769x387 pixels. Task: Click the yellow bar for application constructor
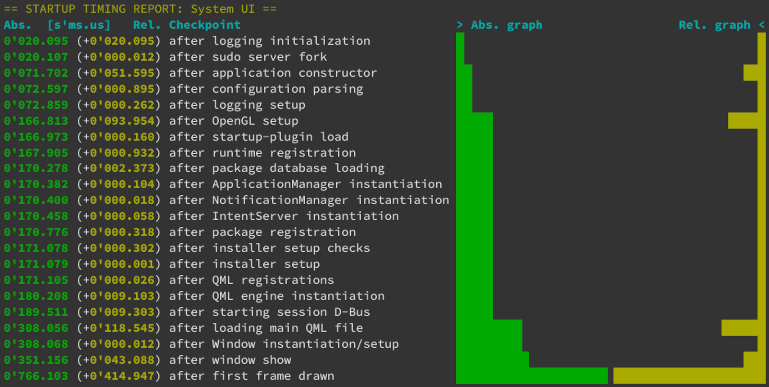pos(754,73)
